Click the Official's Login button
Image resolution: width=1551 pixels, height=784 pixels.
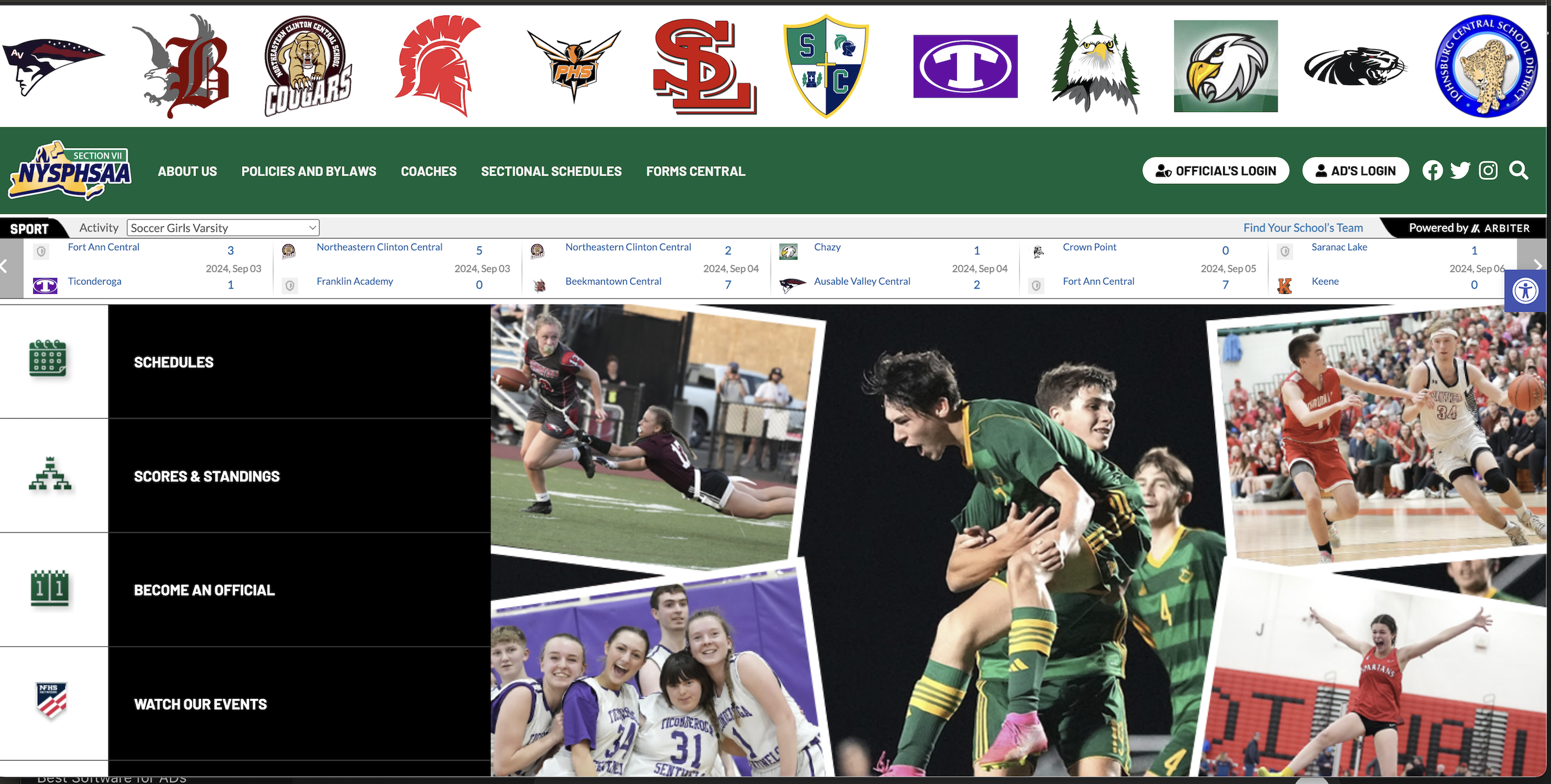[1216, 171]
